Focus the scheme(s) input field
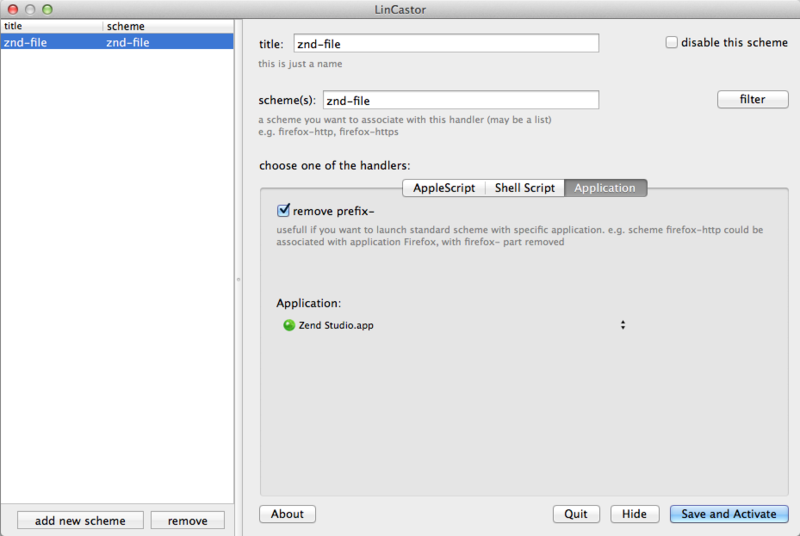This screenshot has height=536, width=800. [461, 100]
